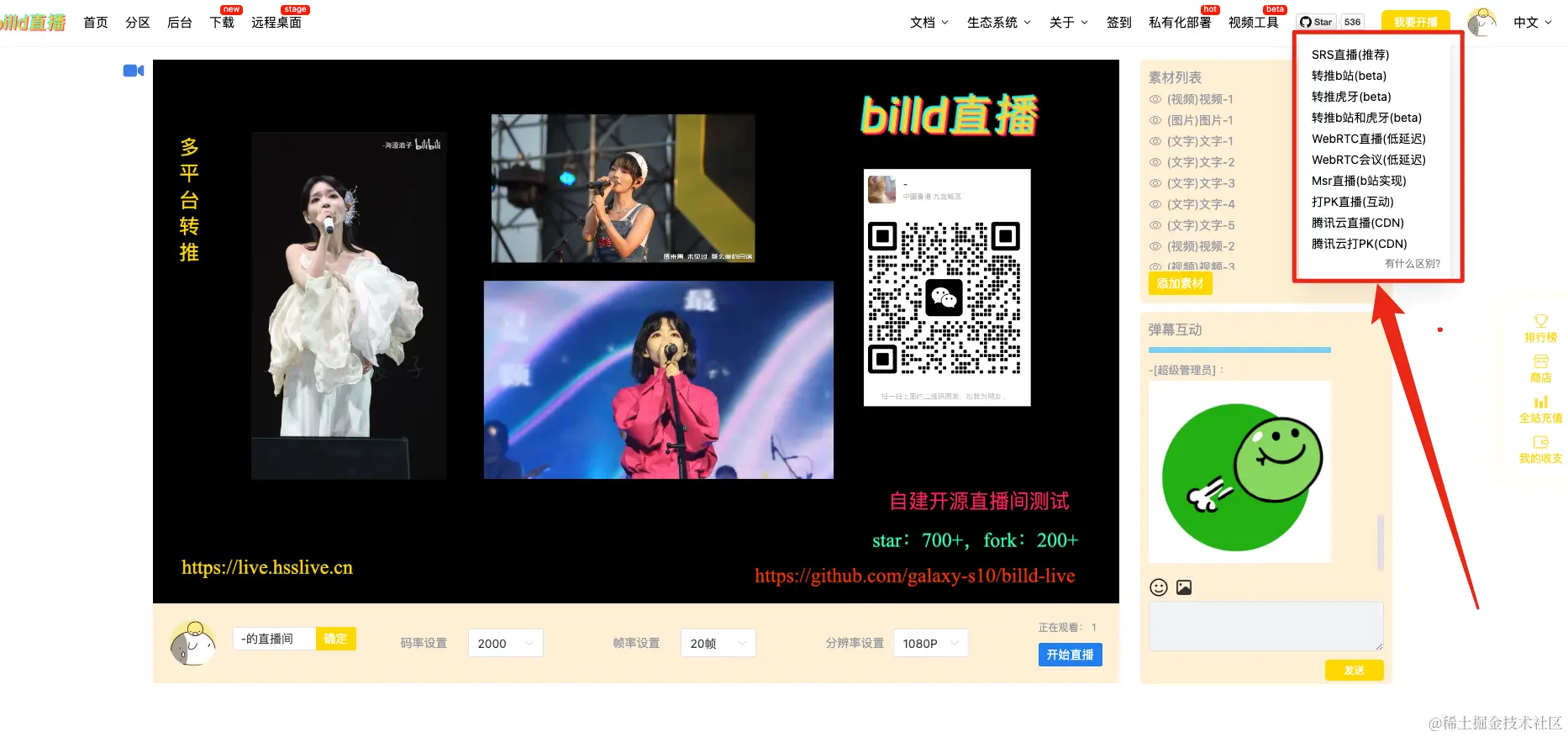Screen dimensions: 1568x737
Task: Click the 536 star count badge
Action: coord(1352,22)
